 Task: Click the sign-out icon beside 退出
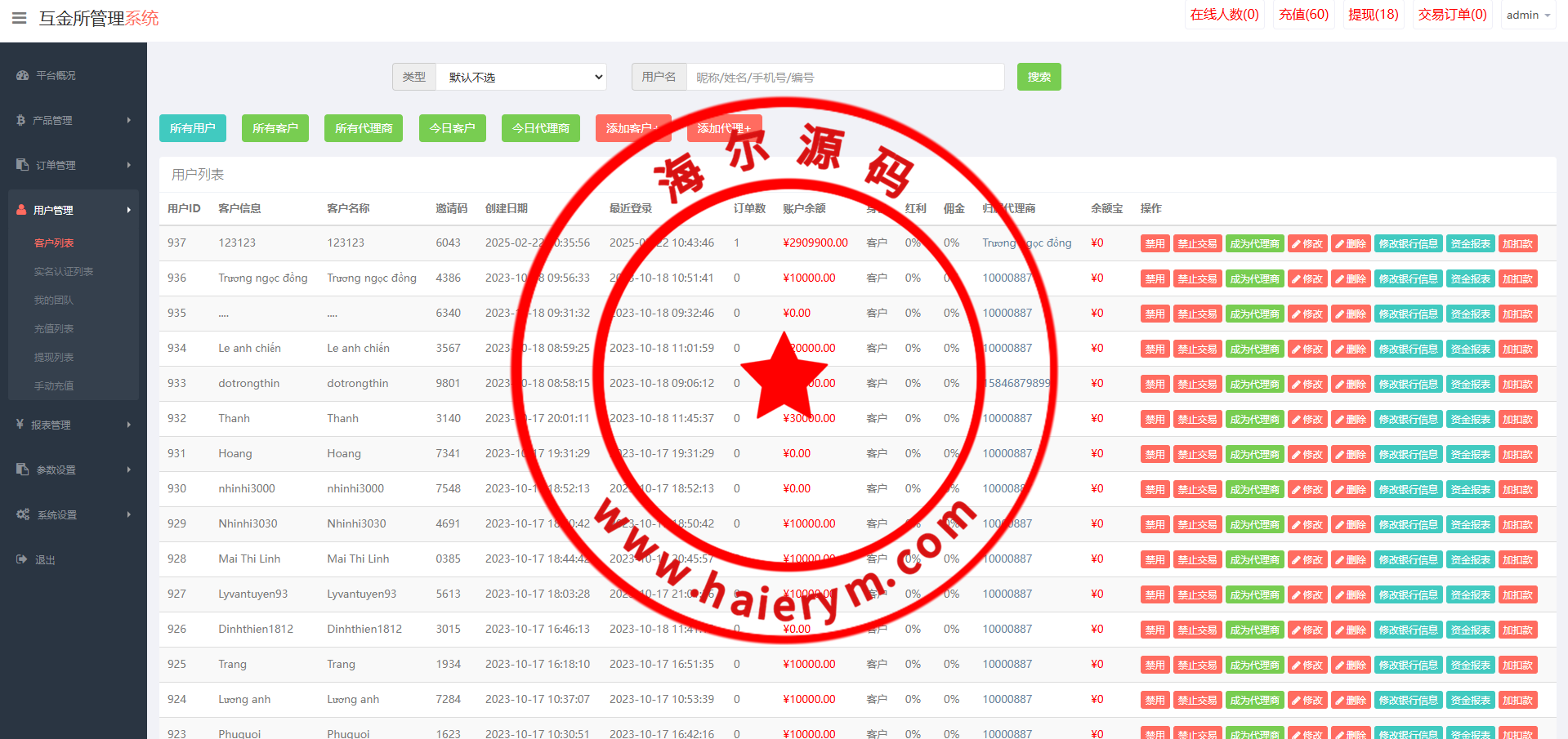21,559
